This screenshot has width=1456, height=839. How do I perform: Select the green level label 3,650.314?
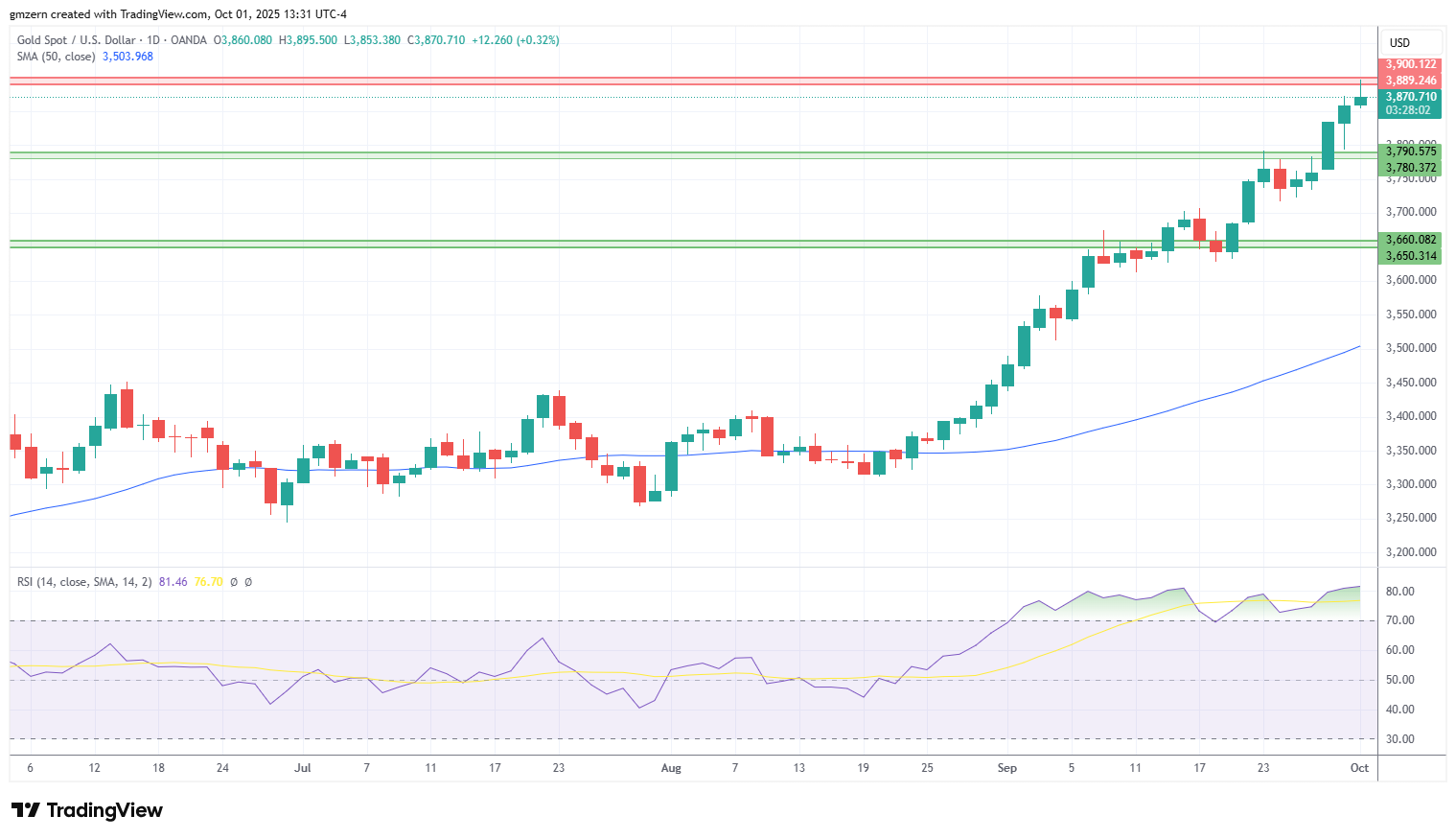[x=1411, y=256]
